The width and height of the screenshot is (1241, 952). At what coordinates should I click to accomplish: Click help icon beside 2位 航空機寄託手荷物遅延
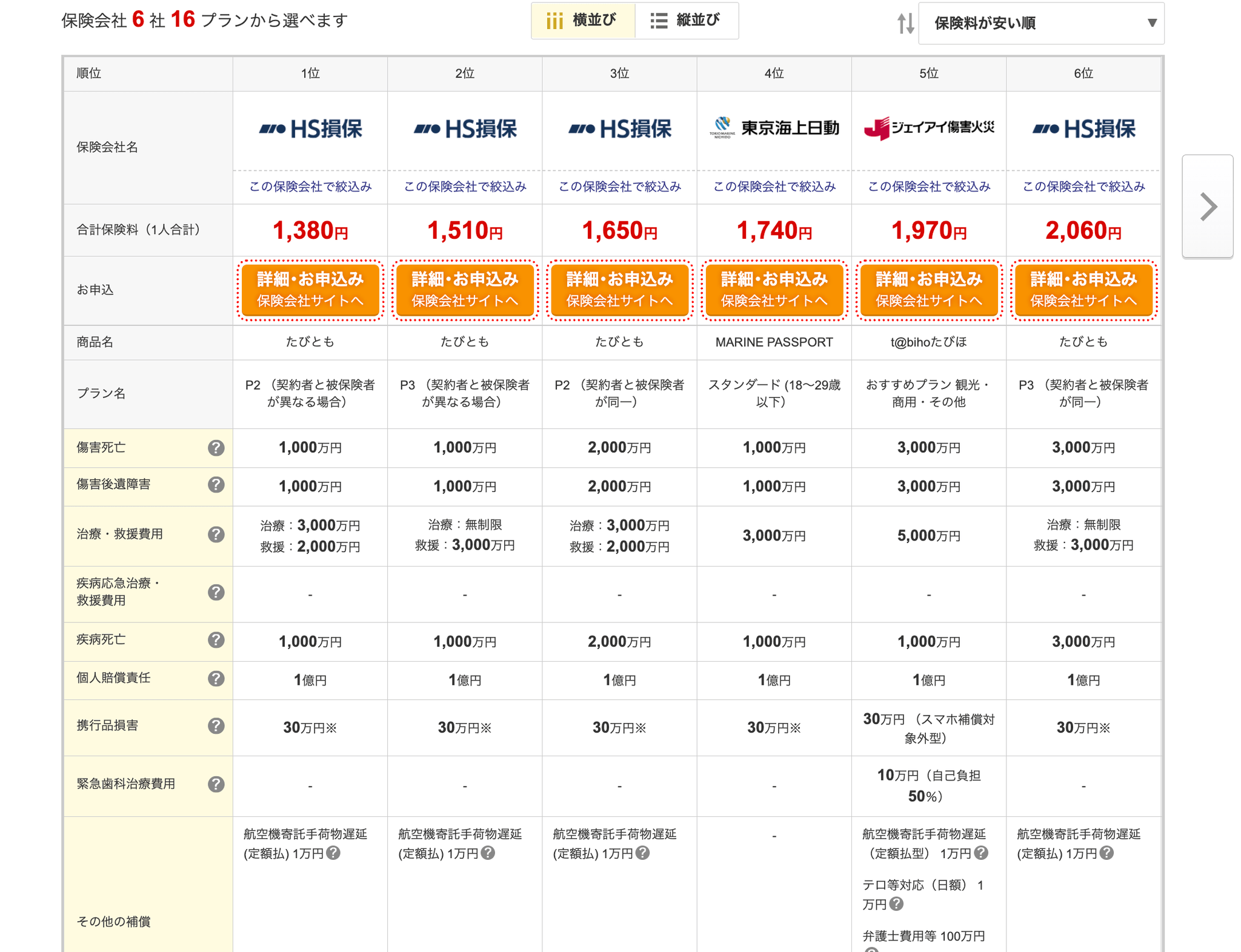point(488,853)
